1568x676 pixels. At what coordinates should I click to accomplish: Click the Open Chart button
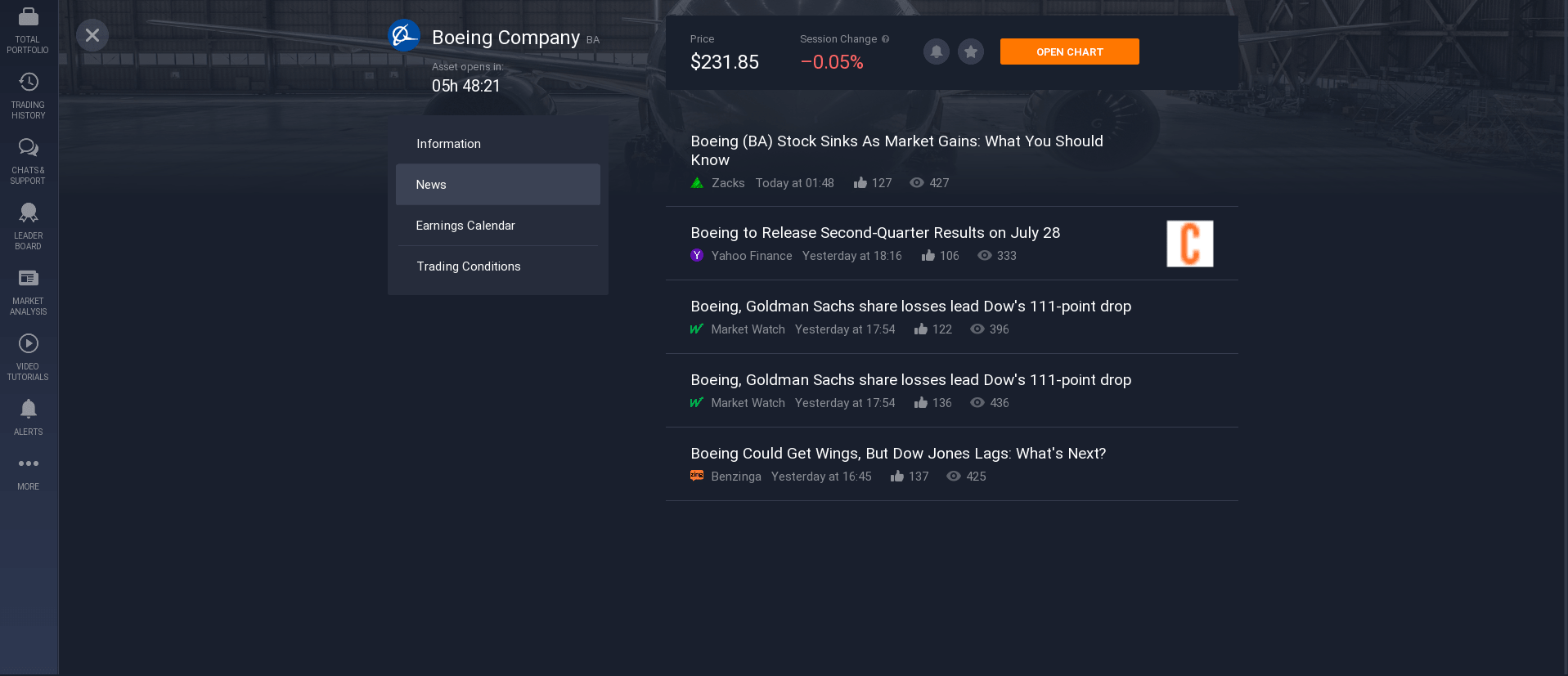(1069, 51)
